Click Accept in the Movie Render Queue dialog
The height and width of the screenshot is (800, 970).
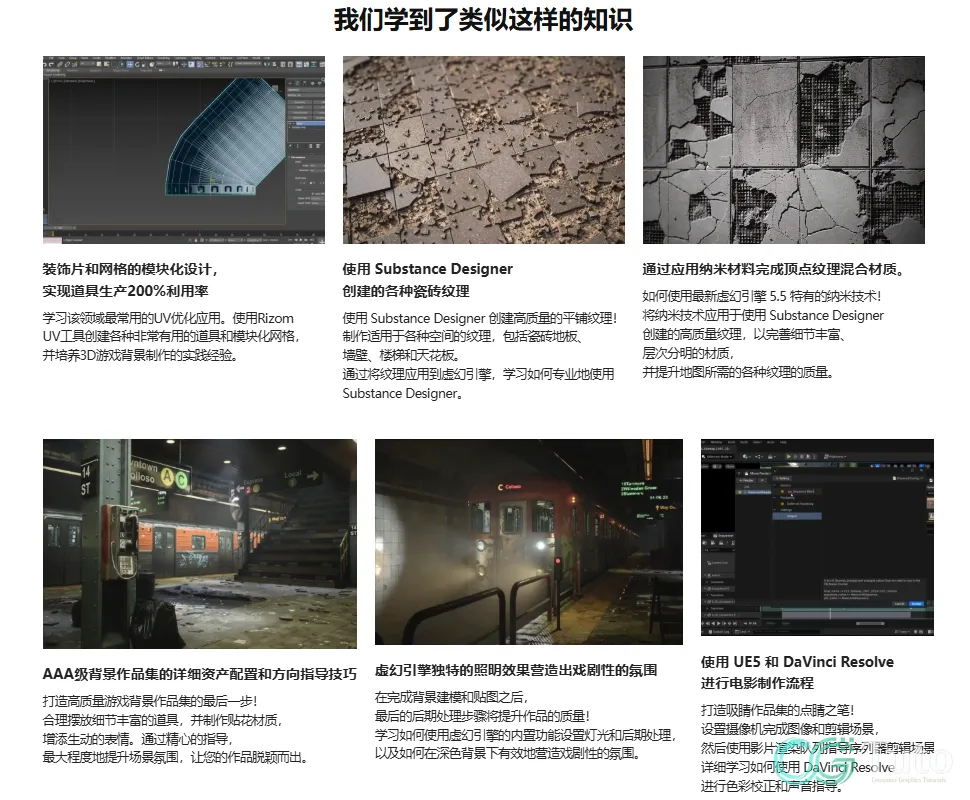916,604
